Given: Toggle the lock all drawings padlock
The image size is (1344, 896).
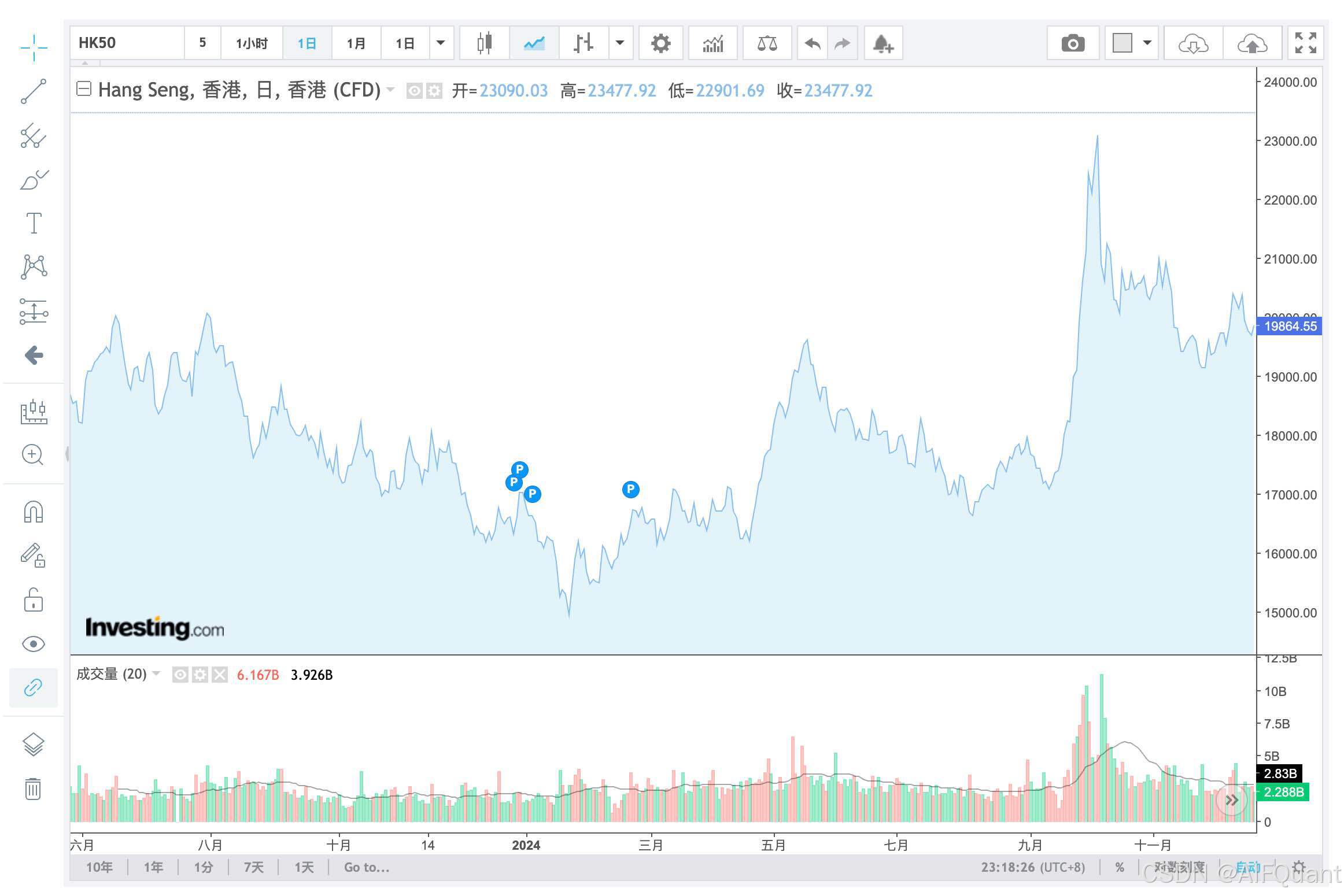Looking at the screenshot, I should tap(34, 600).
